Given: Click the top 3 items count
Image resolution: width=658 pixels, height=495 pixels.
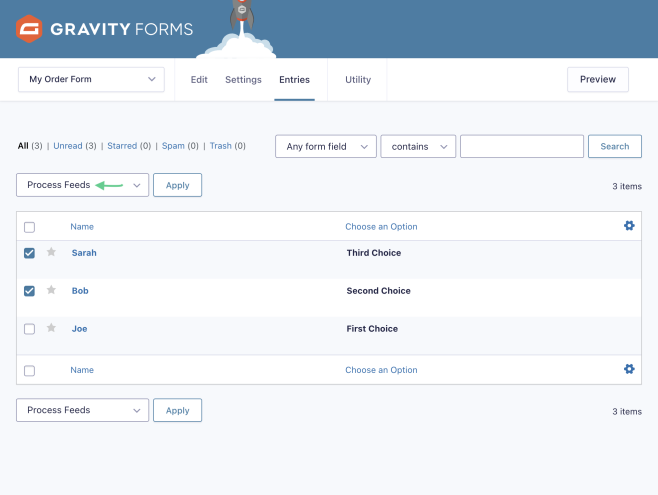Looking at the screenshot, I should coord(627,186).
